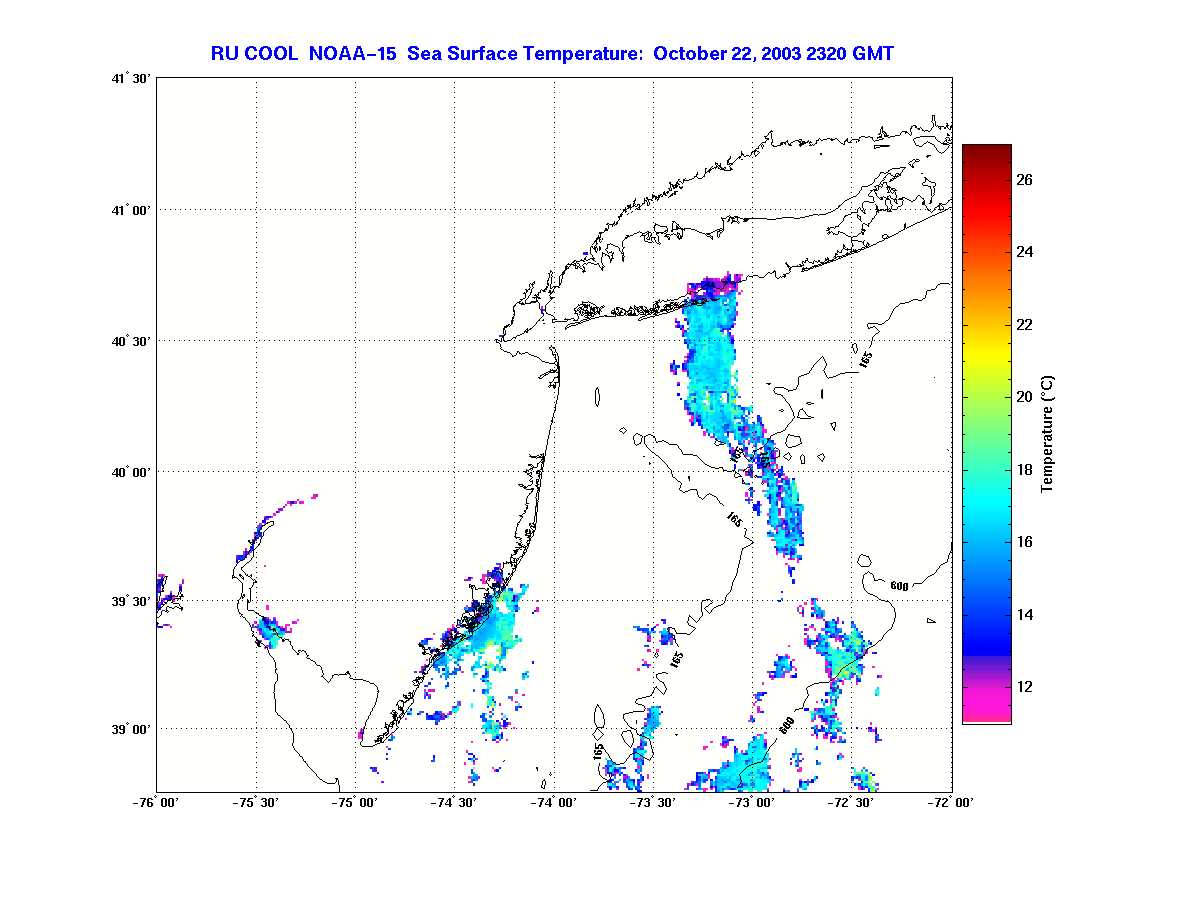The width and height of the screenshot is (1201, 901).
Task: Click the 24 tick label on the colorbar
Action: (1025, 252)
